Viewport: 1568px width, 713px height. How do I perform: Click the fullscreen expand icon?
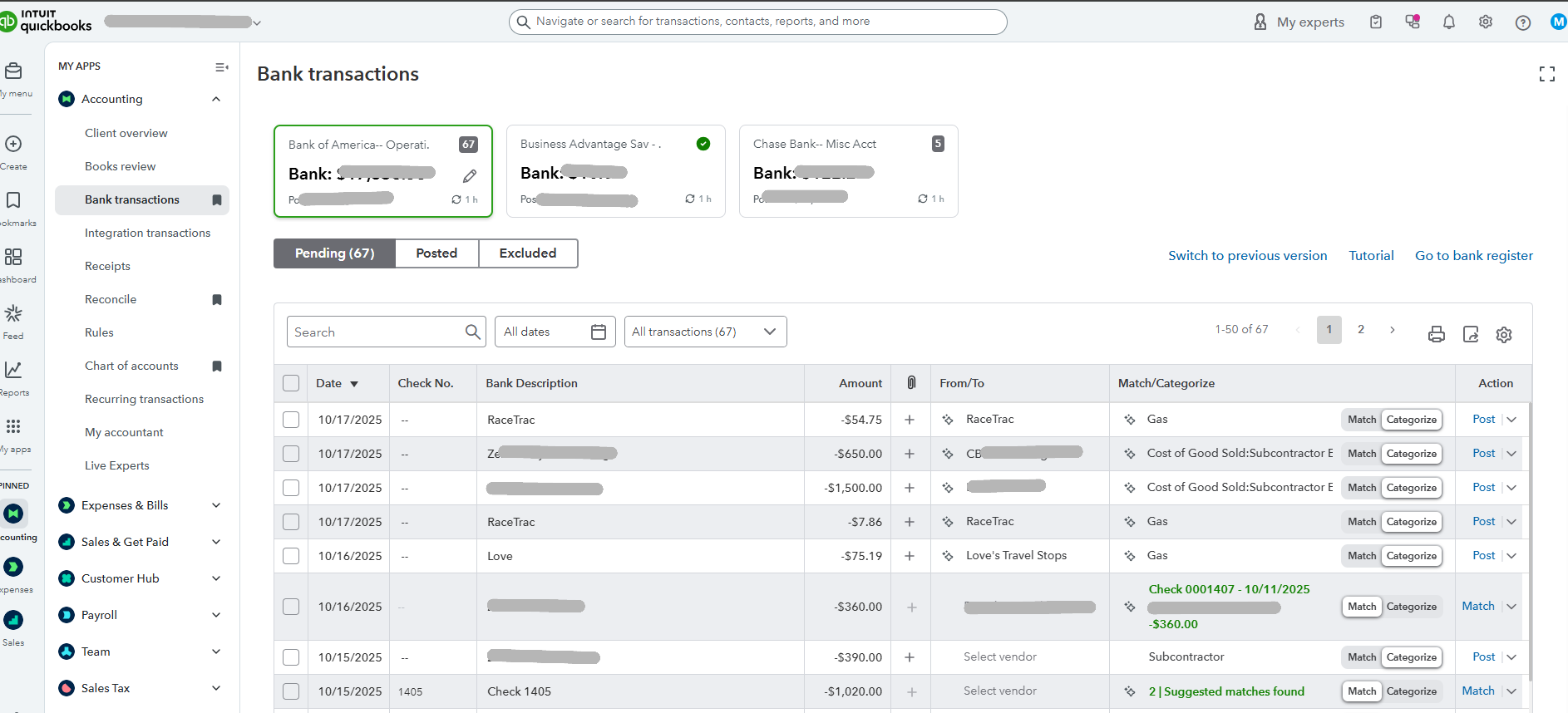coord(1546,74)
